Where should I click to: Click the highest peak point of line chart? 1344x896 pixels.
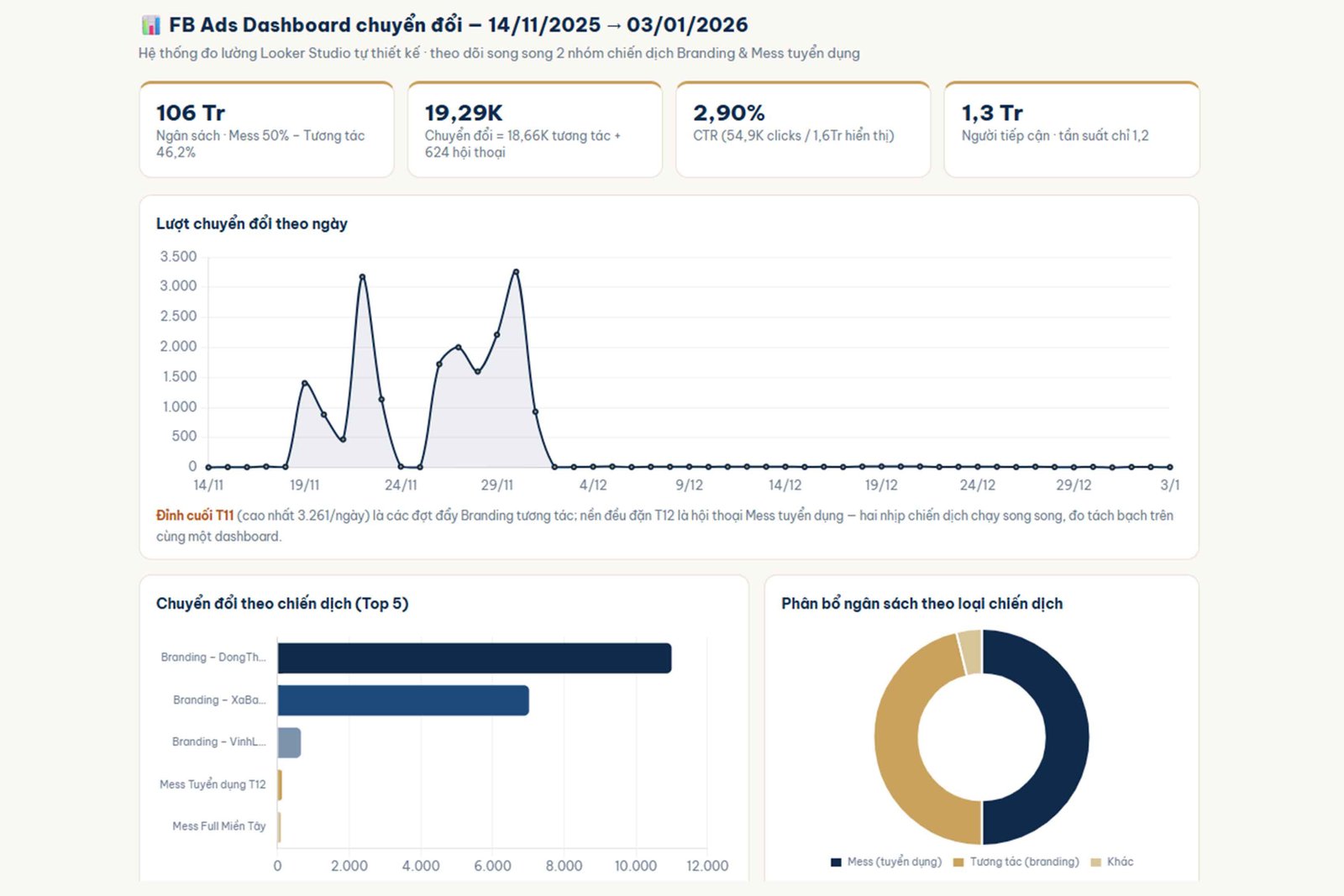pyautogui.click(x=516, y=271)
